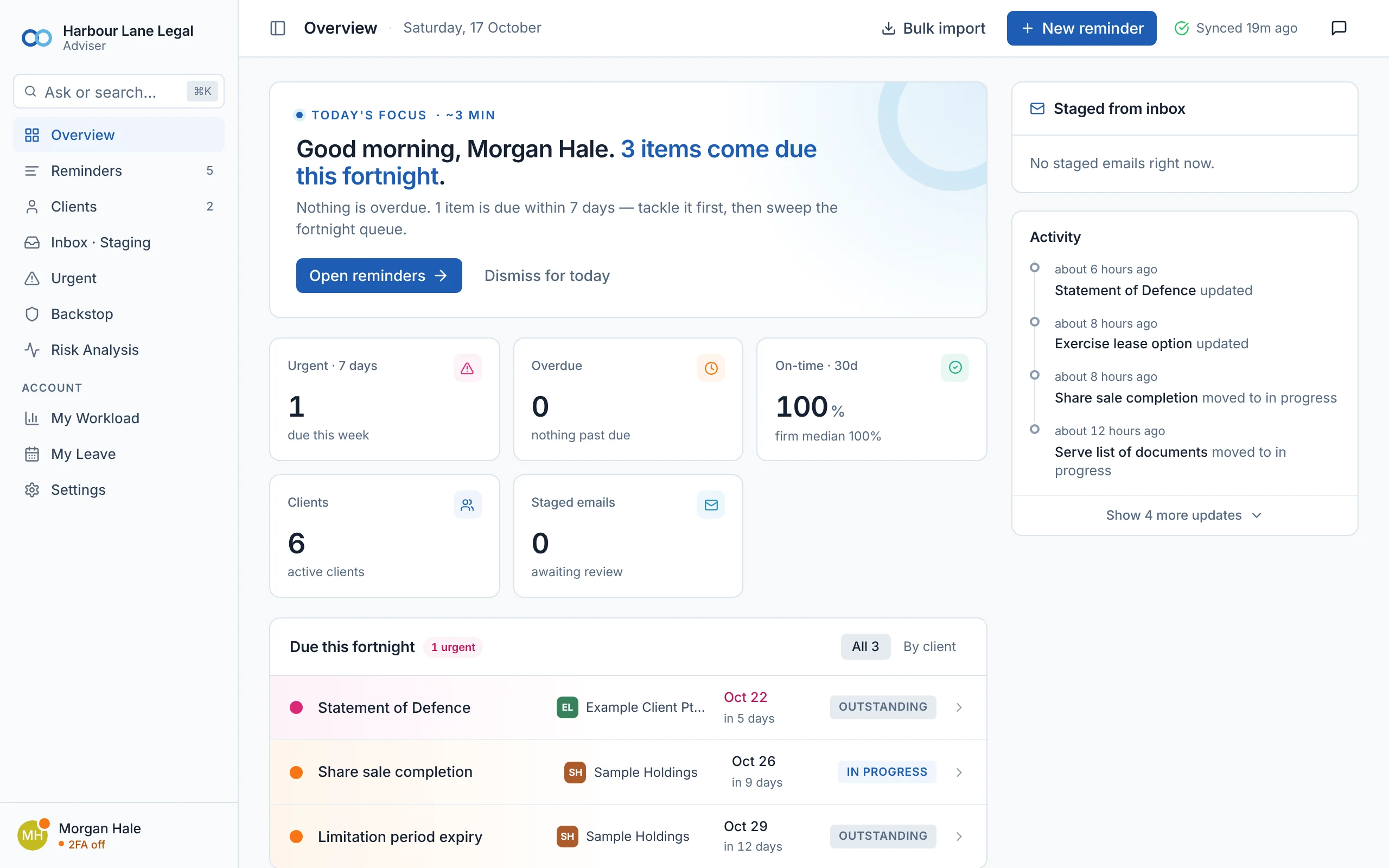Click the Urgent card warning triangle icon
The width and height of the screenshot is (1389, 868).
coord(467,368)
